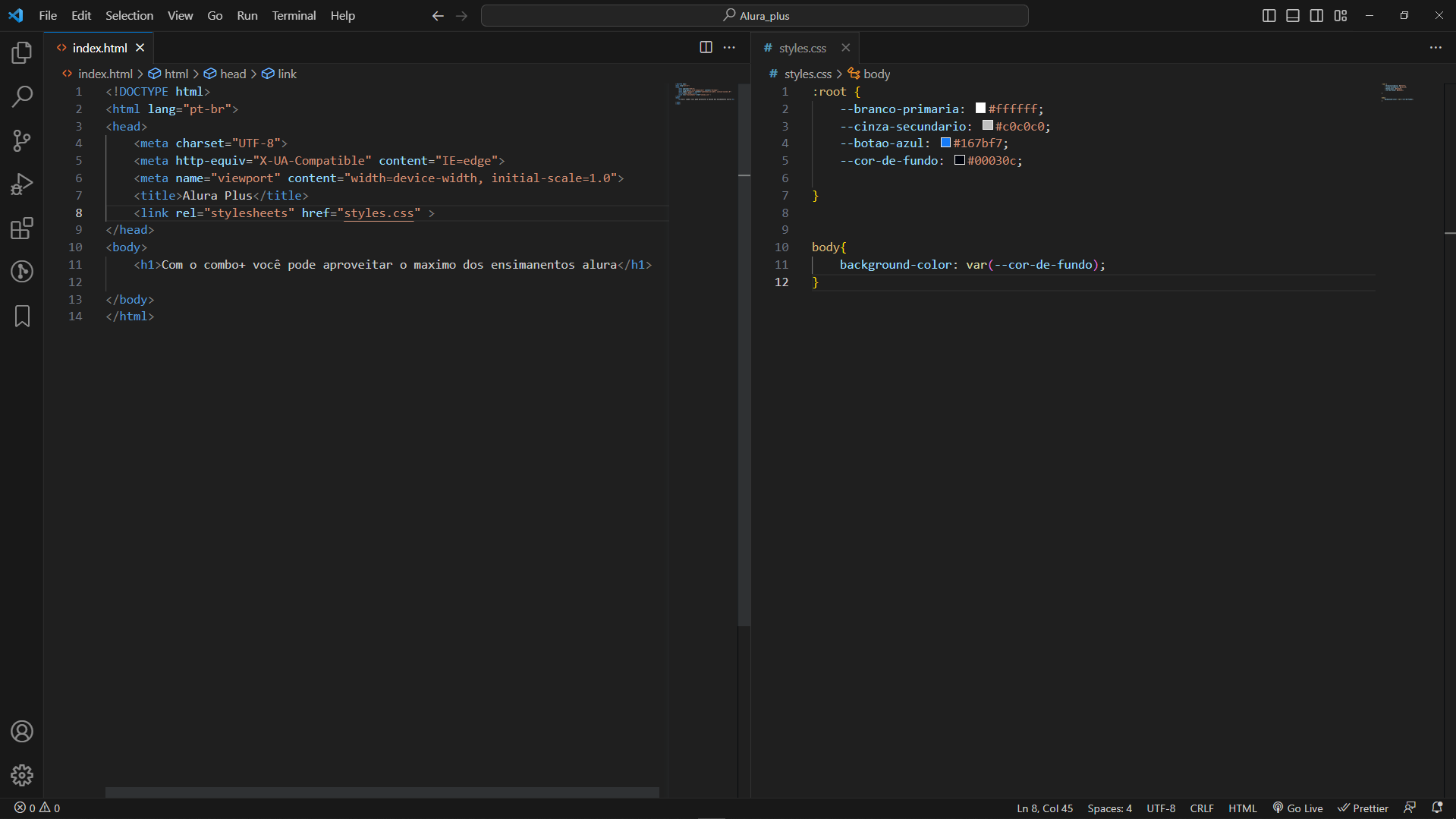The image size is (1456, 819).
Task: Open the Source Control view
Action: (22, 140)
